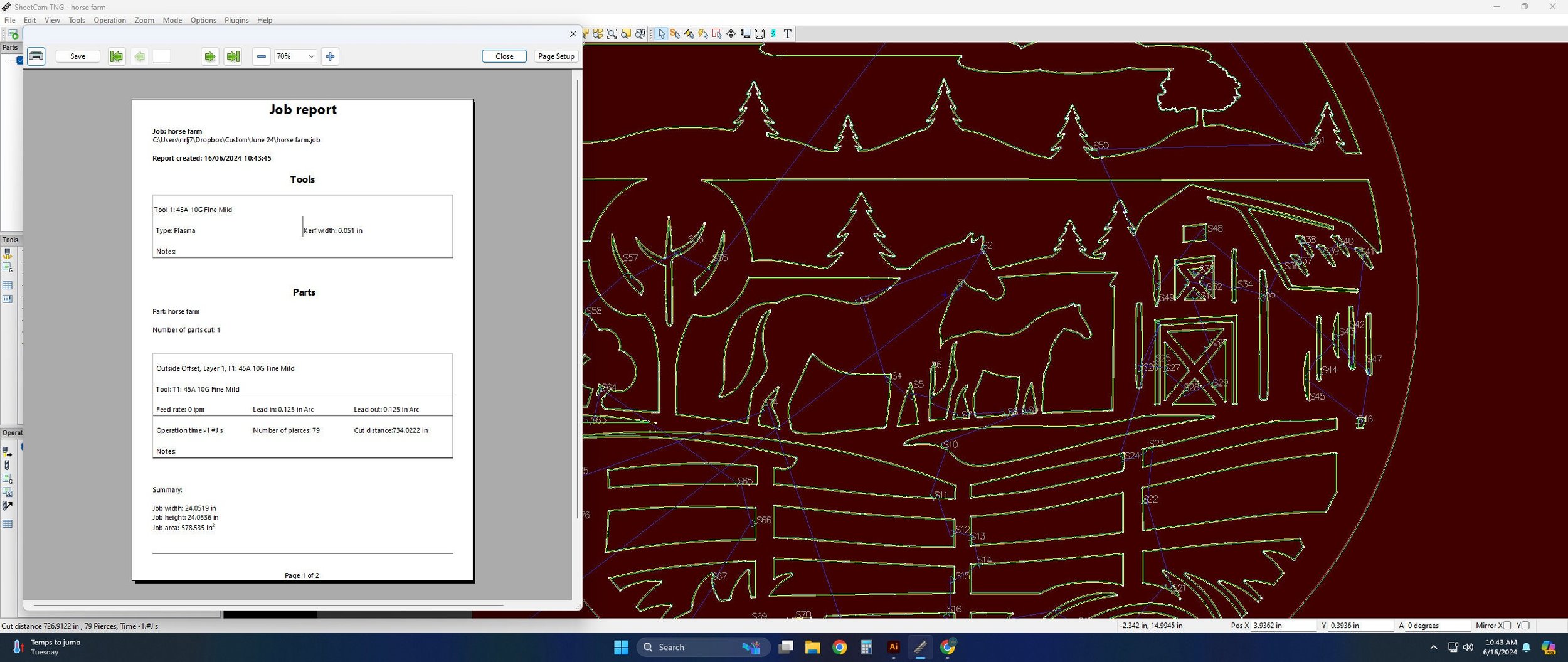This screenshot has height=662, width=1568.
Task: Select the lightning bolt action point tool
Action: 703,34
